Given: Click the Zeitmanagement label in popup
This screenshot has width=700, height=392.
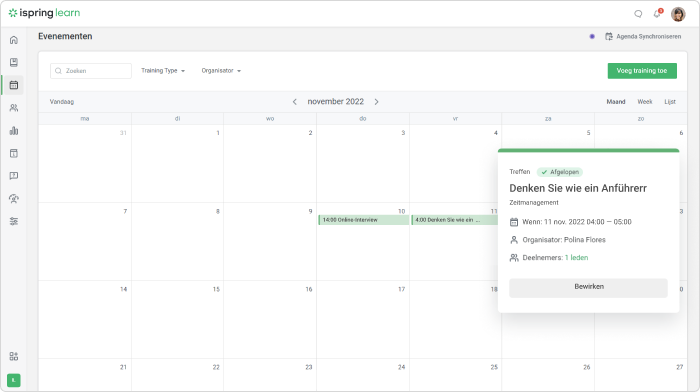Looking at the screenshot, I should coord(534,203).
